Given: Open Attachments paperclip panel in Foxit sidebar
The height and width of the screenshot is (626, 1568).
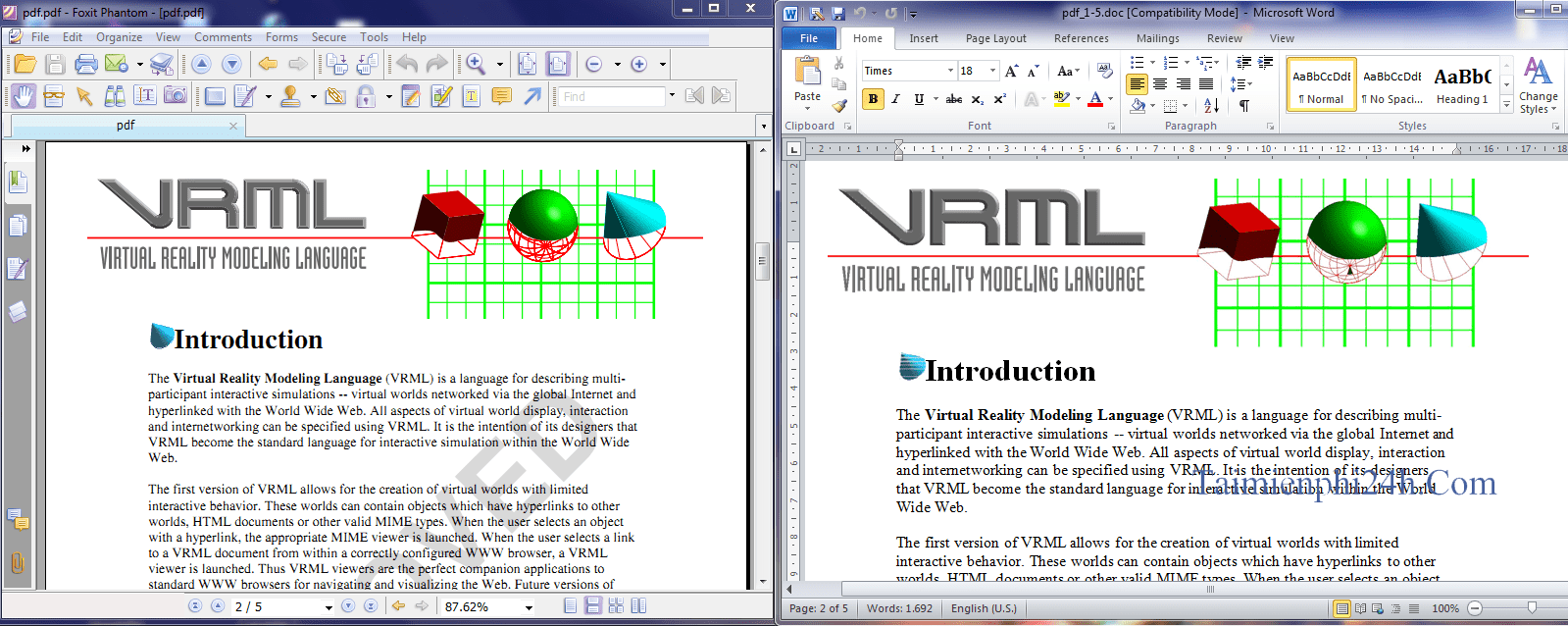Looking at the screenshot, I should [x=17, y=563].
